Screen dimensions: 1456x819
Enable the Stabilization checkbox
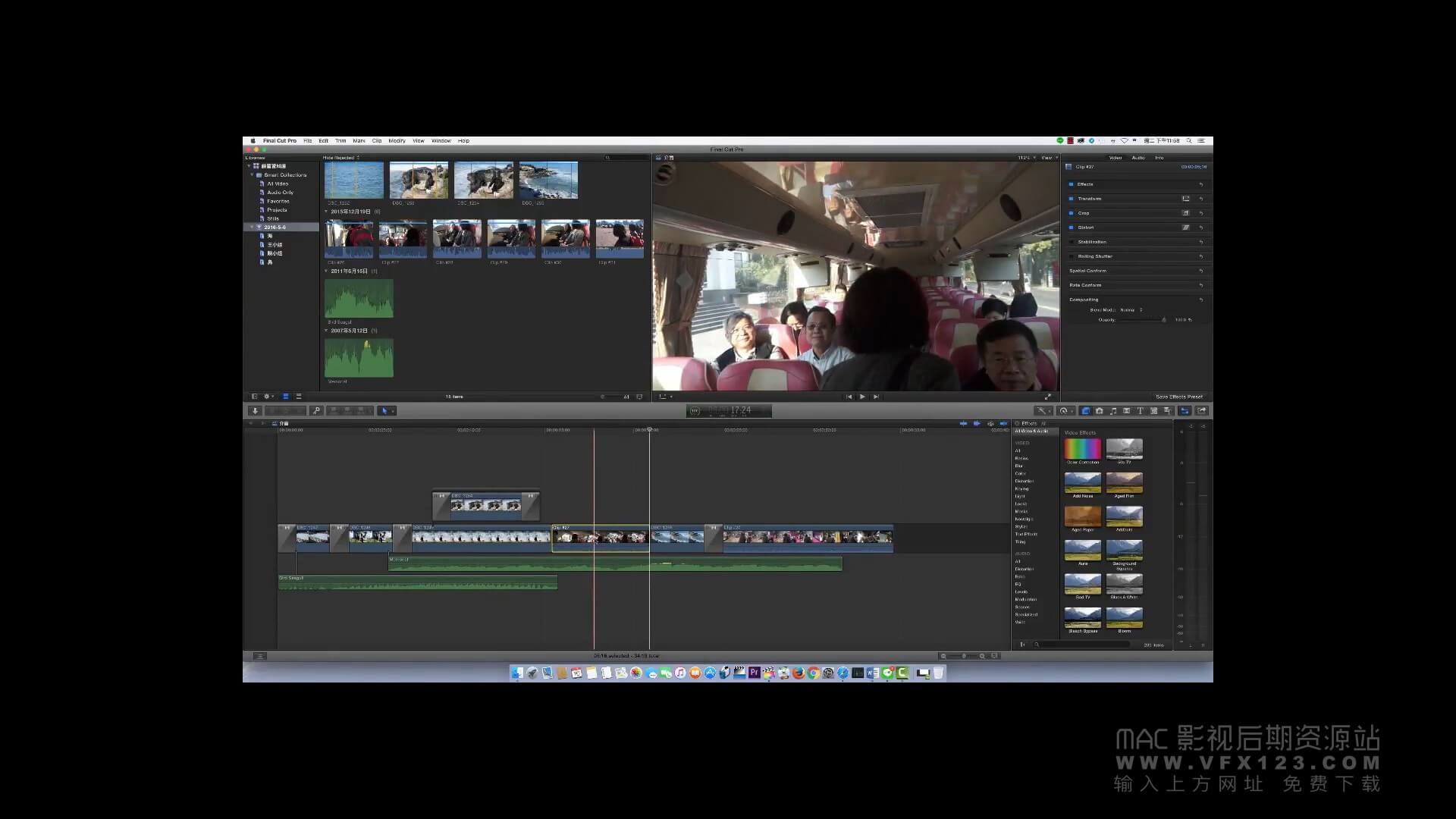point(1071,242)
